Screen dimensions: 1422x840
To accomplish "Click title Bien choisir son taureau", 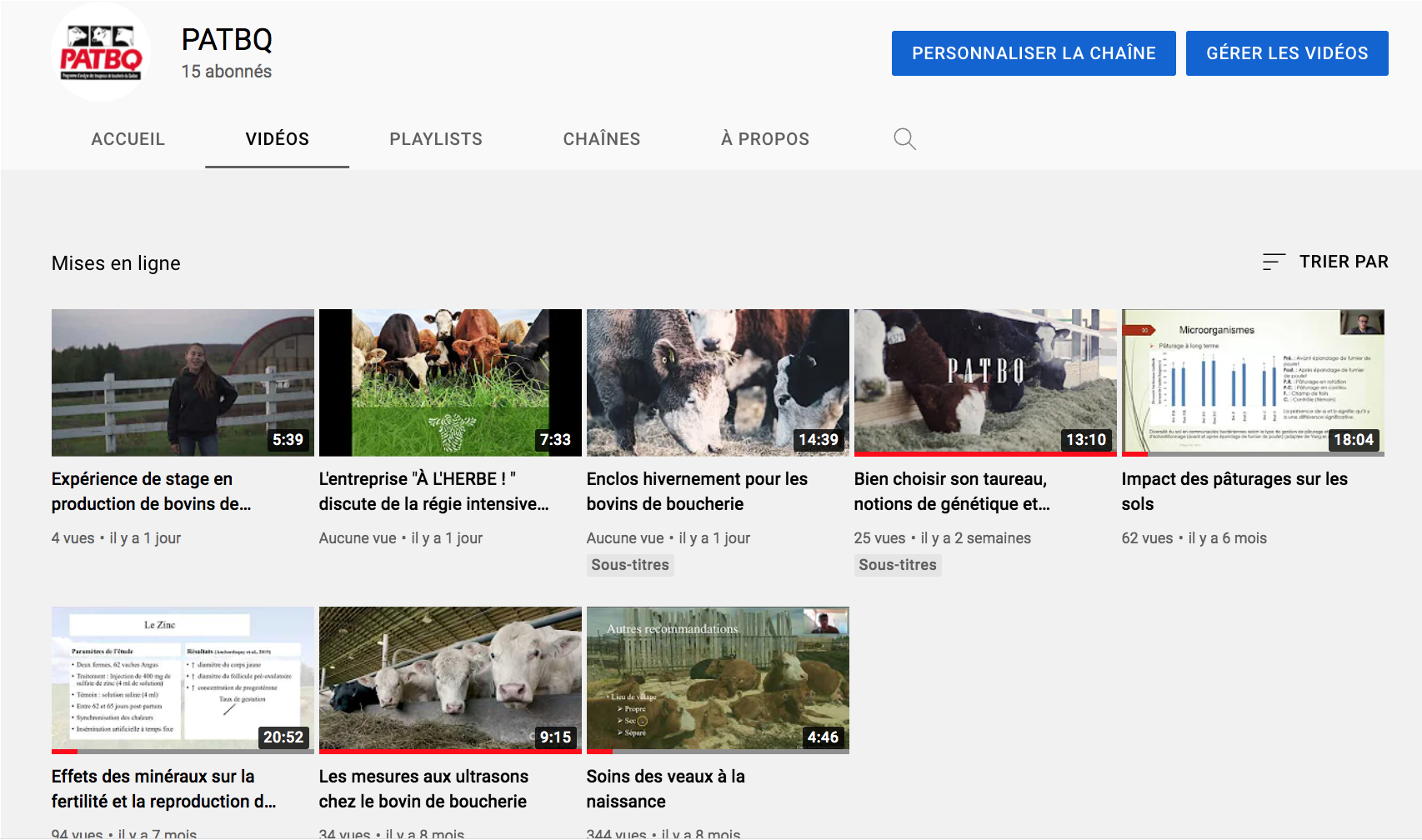I will click(952, 492).
